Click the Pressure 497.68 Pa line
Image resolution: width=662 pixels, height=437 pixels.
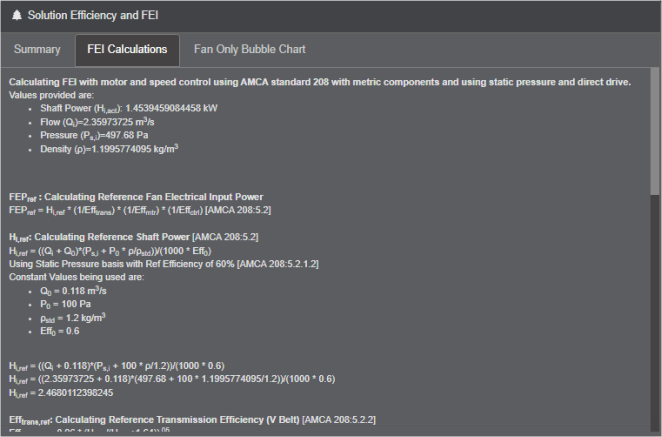(x=94, y=136)
